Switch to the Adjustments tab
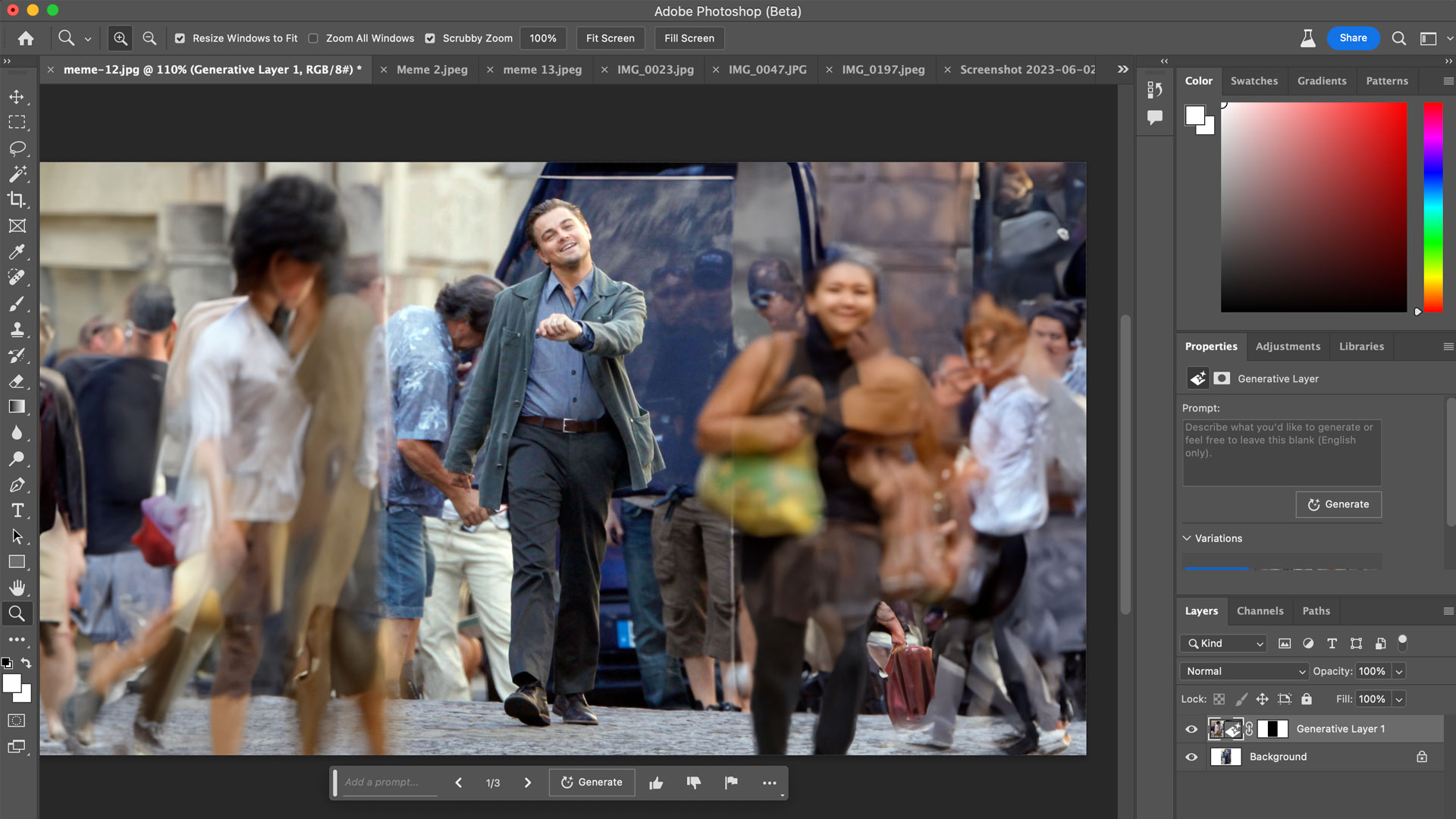This screenshot has width=1456, height=819. click(1289, 345)
